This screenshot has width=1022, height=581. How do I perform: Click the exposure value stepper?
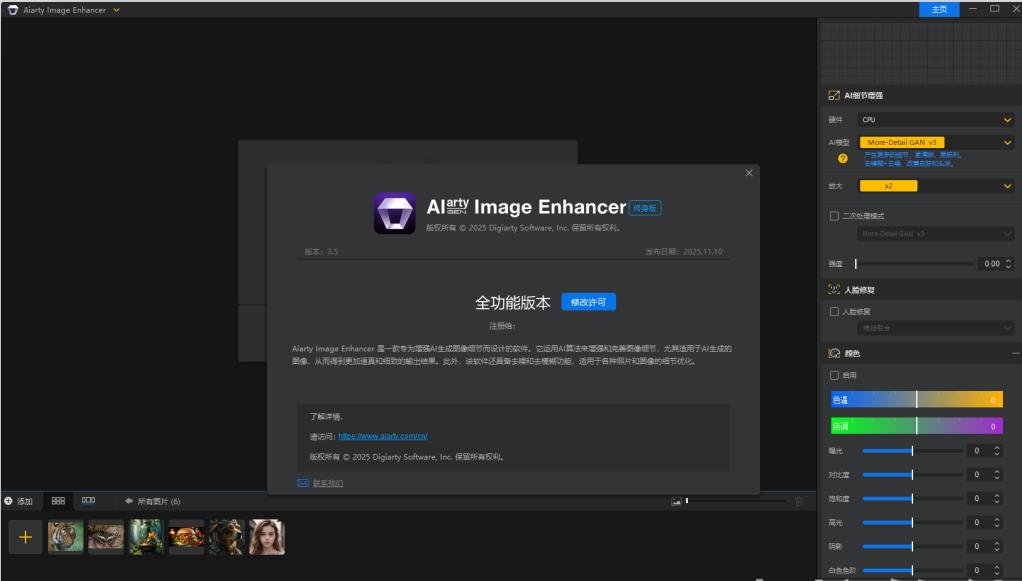[997, 451]
